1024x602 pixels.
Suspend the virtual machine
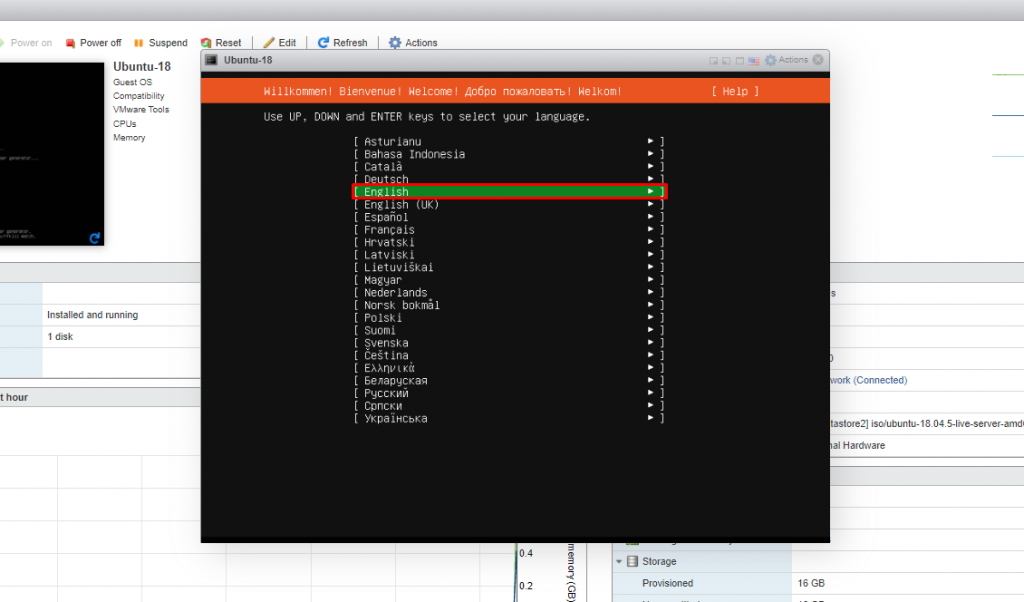pos(160,43)
